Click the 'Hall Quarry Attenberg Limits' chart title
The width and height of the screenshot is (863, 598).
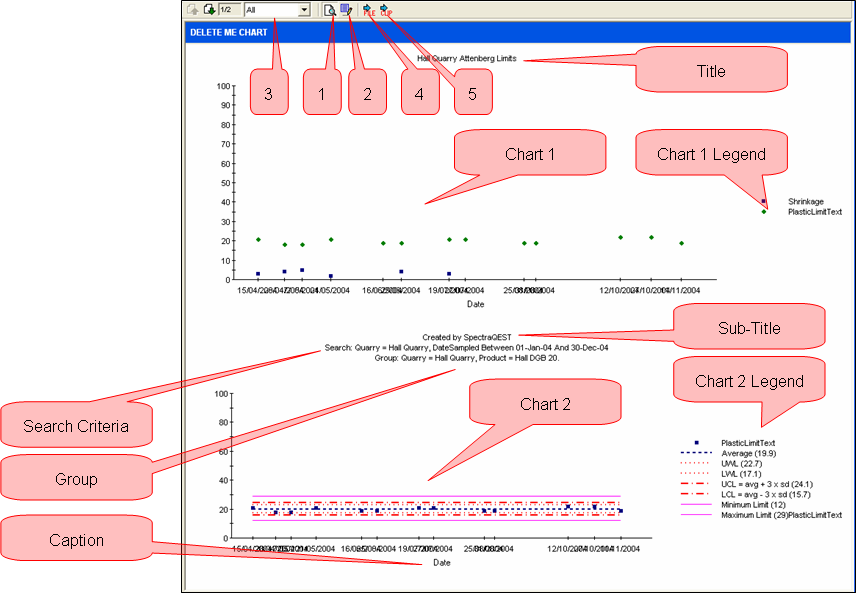467,59
